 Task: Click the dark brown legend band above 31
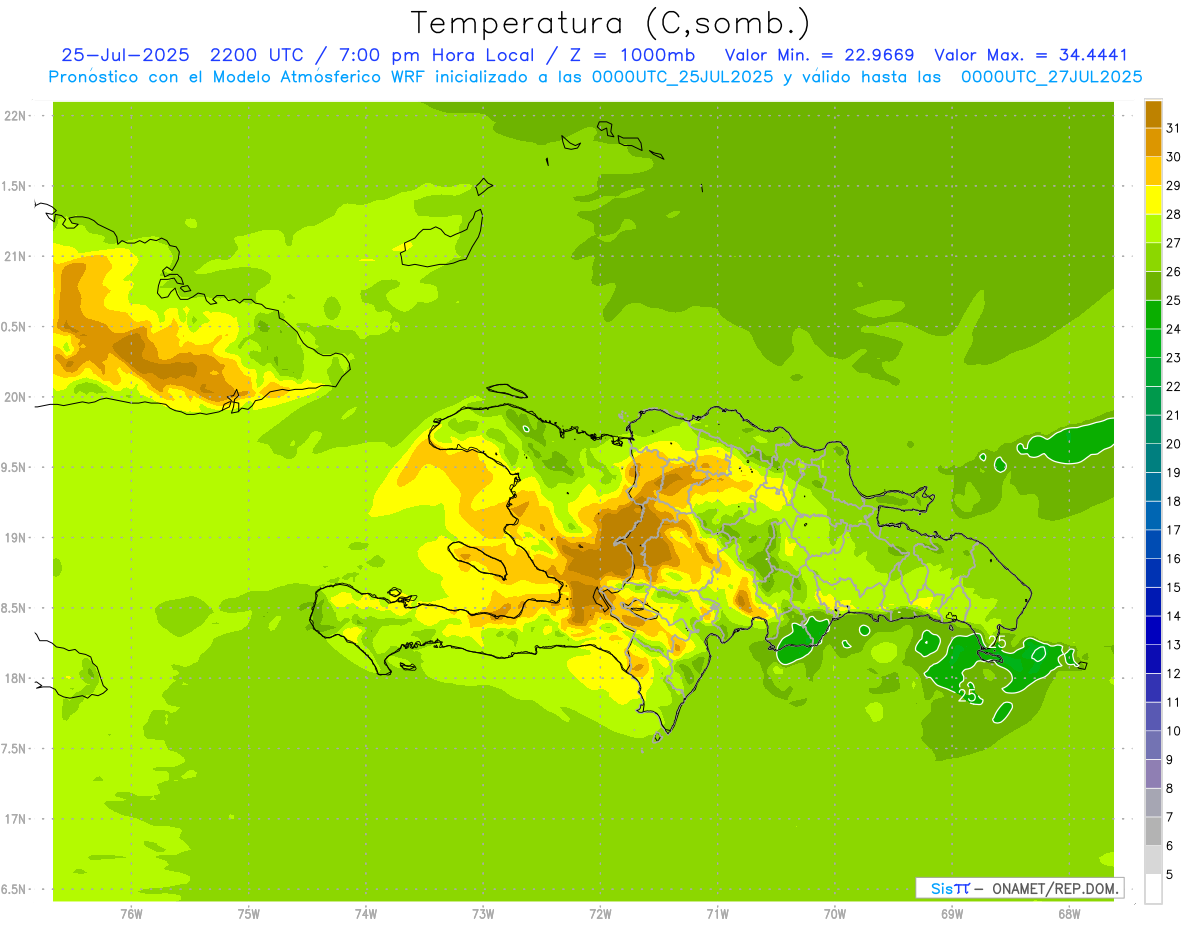1153,114
